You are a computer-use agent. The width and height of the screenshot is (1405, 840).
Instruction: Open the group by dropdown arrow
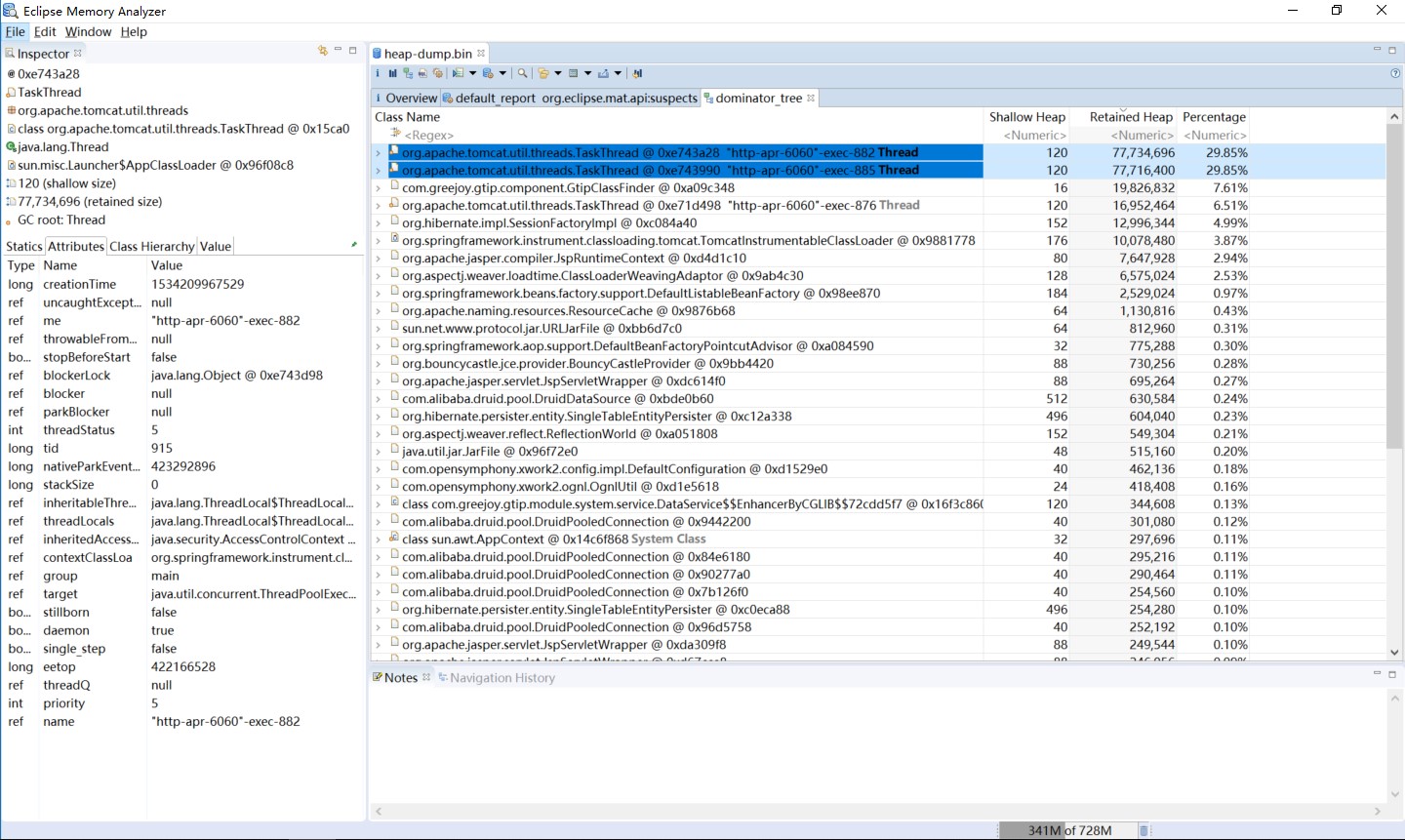pos(558,73)
